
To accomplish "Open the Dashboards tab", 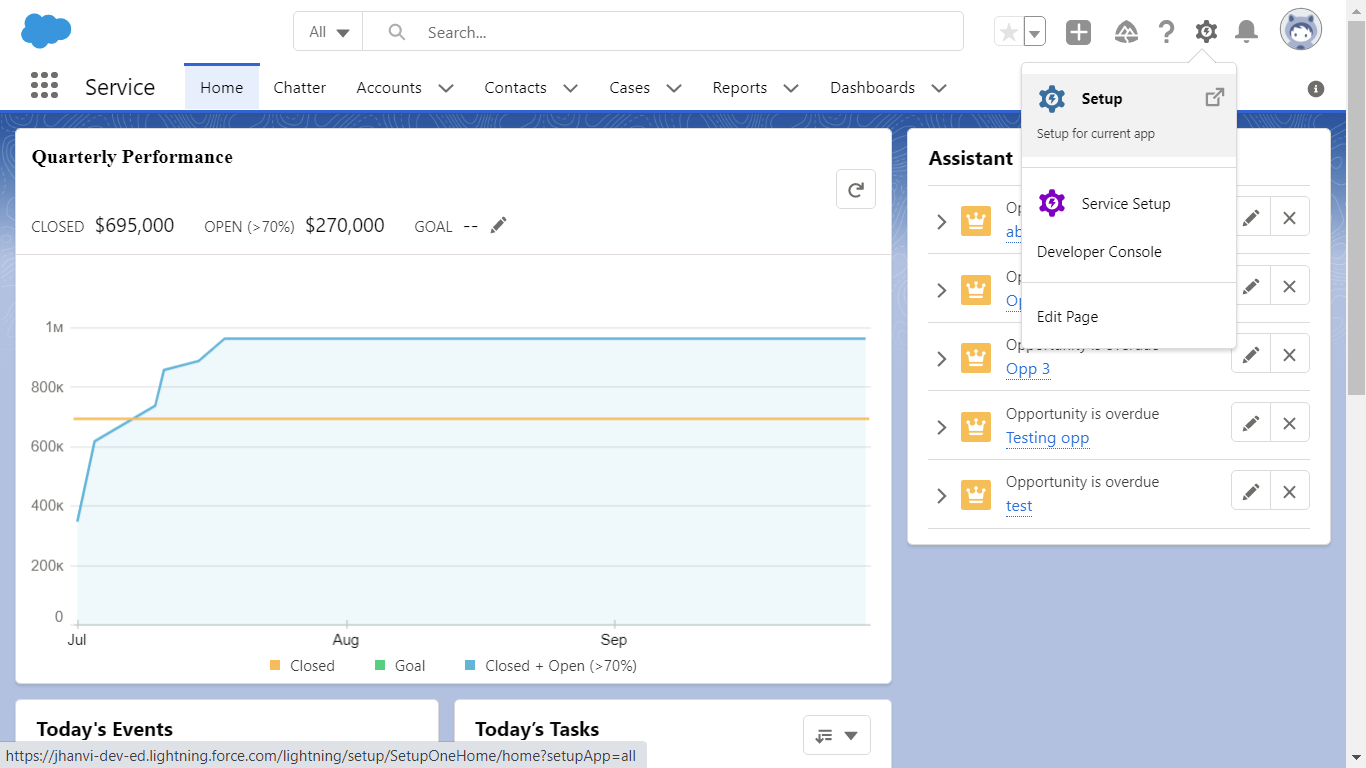I will pyautogui.click(x=872, y=88).
